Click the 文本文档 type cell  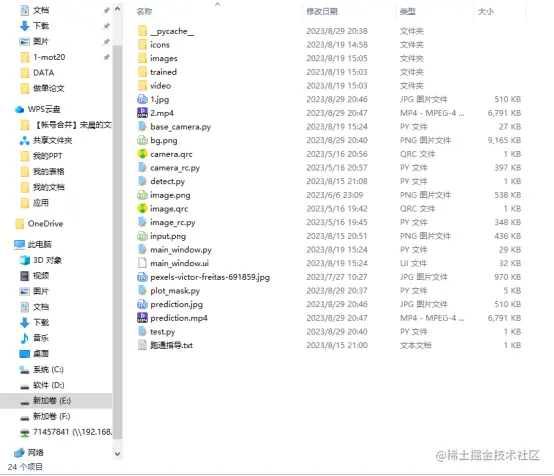(416, 345)
